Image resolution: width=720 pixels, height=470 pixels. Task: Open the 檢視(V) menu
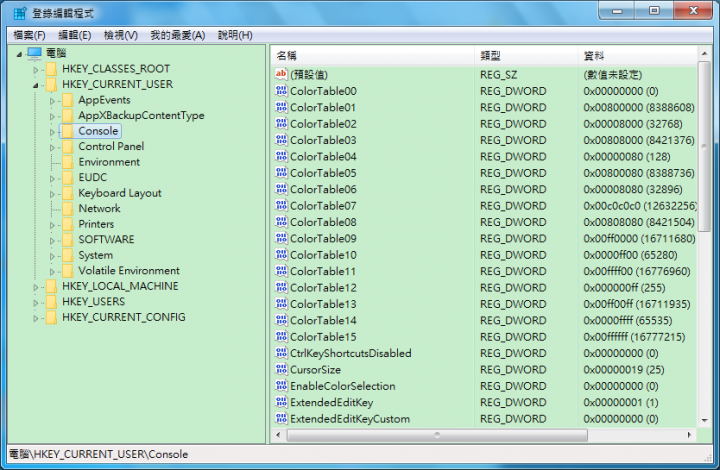click(121, 35)
